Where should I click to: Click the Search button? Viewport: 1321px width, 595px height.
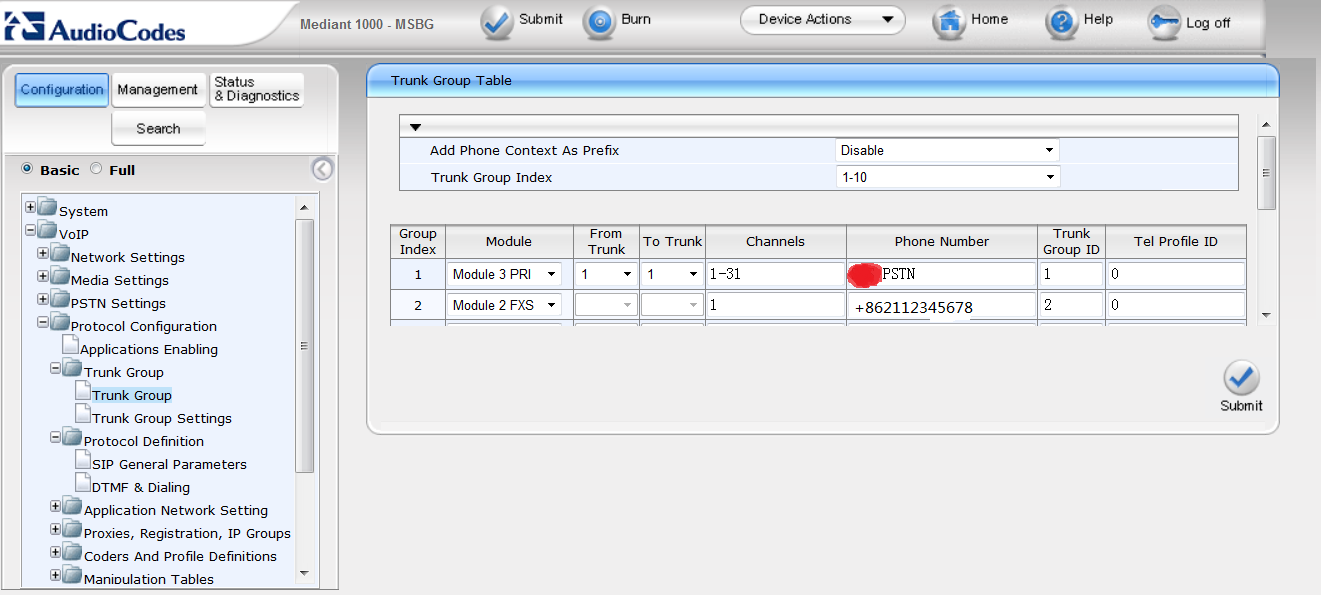pos(158,128)
